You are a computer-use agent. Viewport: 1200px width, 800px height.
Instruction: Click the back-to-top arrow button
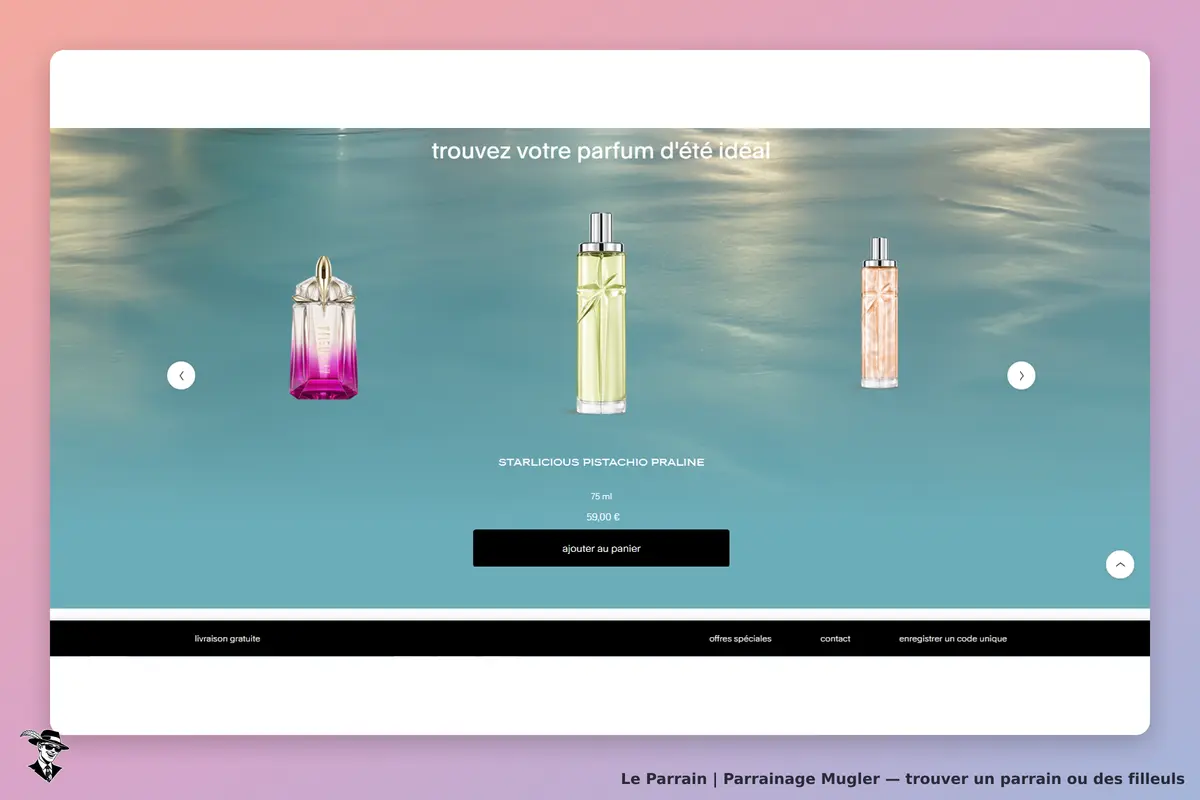[x=1120, y=564]
